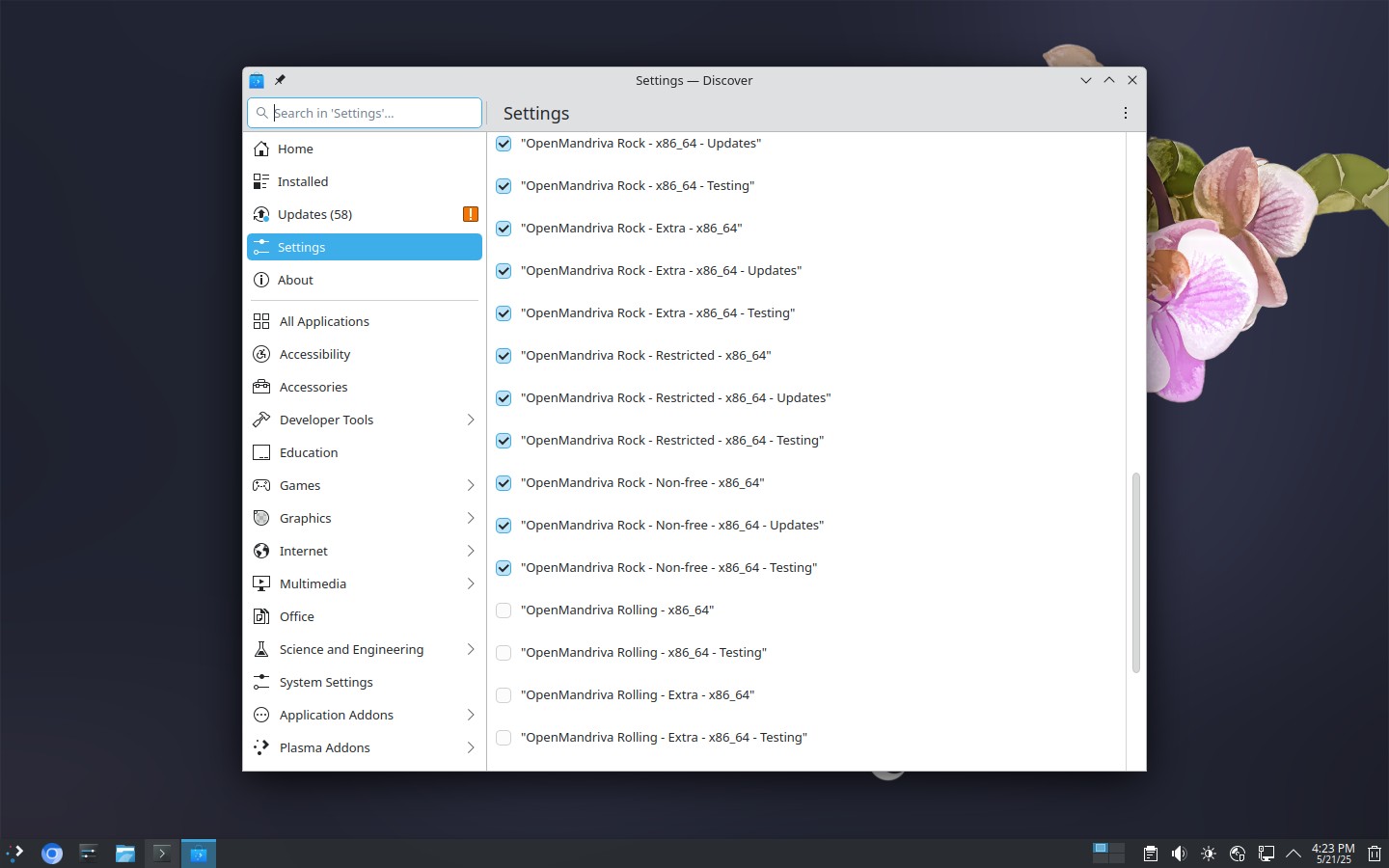Click the Internet globe icon
Screen dimensions: 1389x868
pyautogui.click(x=261, y=551)
